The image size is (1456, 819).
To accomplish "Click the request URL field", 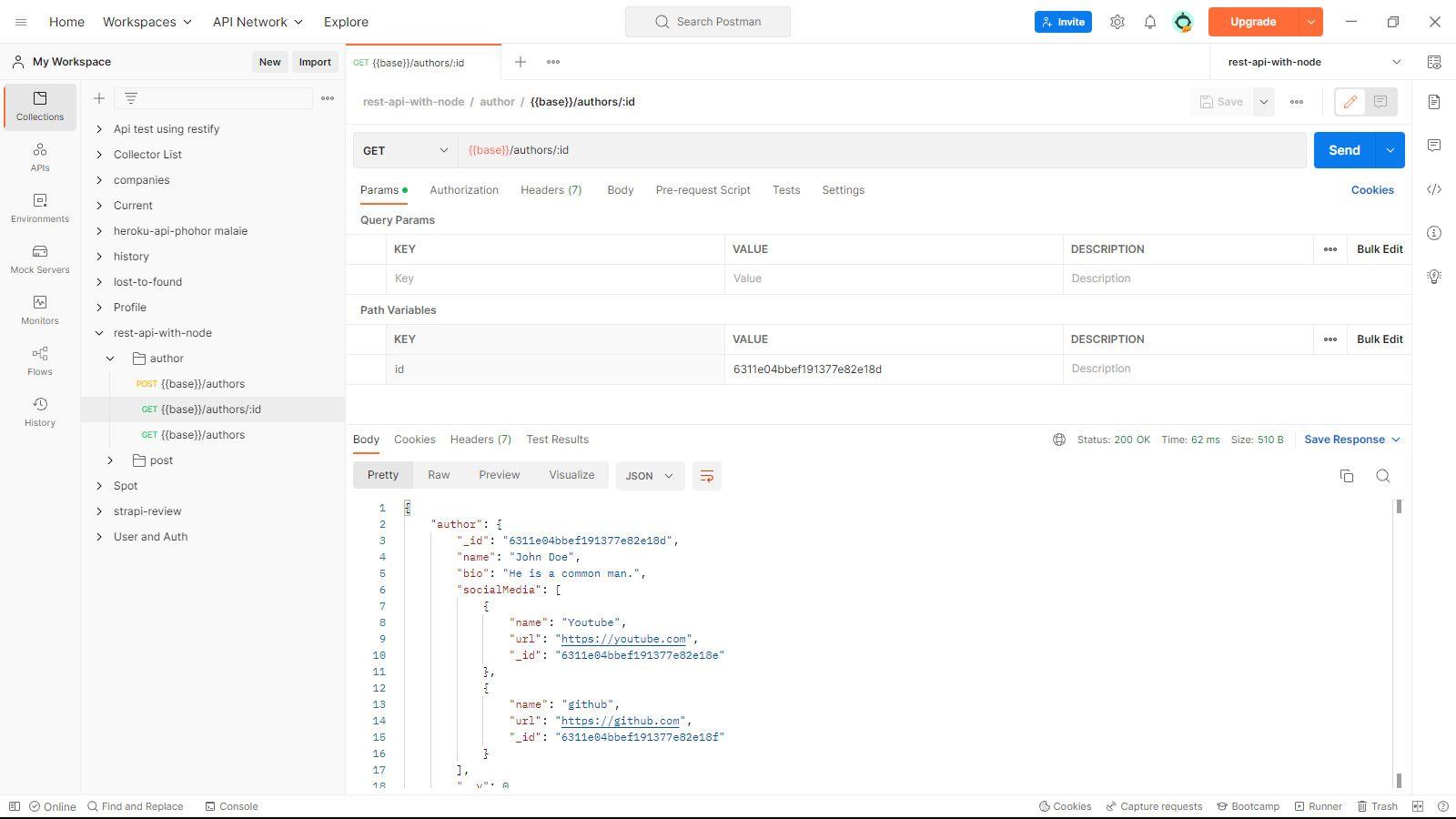I will pyautogui.click(x=882, y=150).
